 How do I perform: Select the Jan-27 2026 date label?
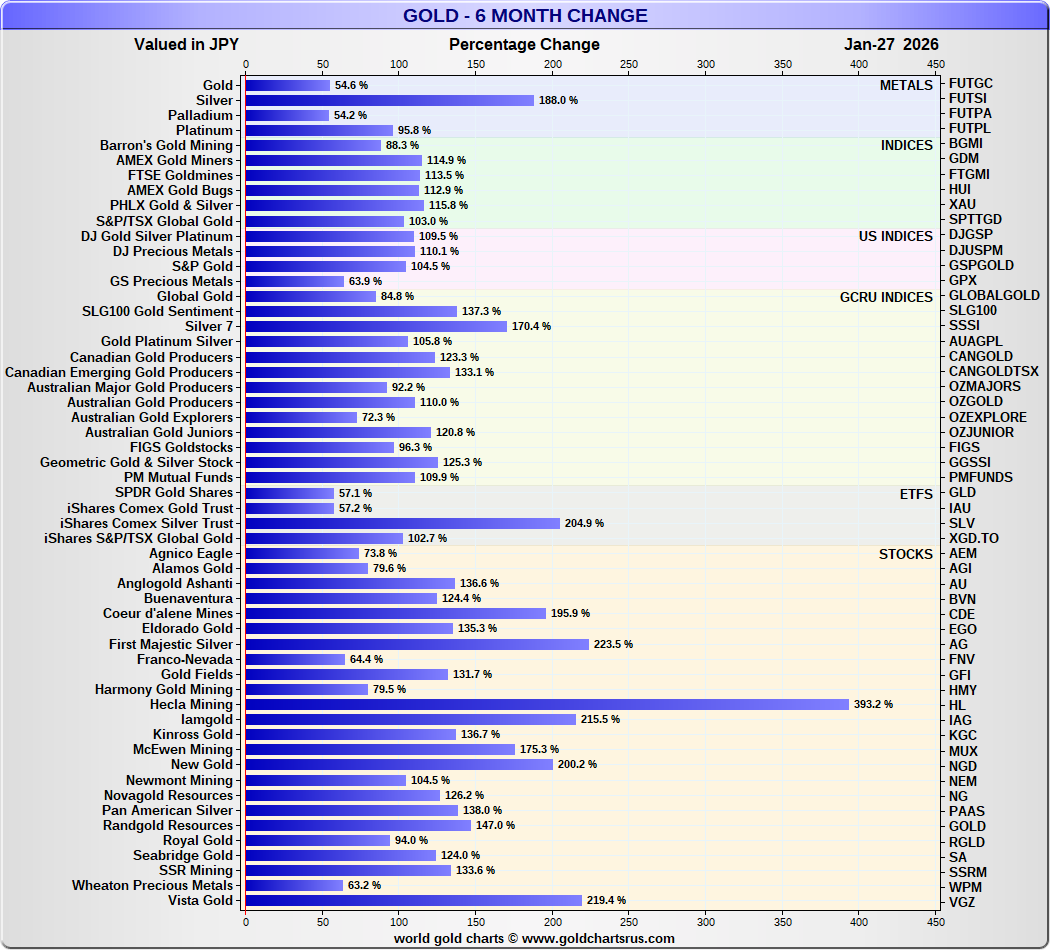891,44
